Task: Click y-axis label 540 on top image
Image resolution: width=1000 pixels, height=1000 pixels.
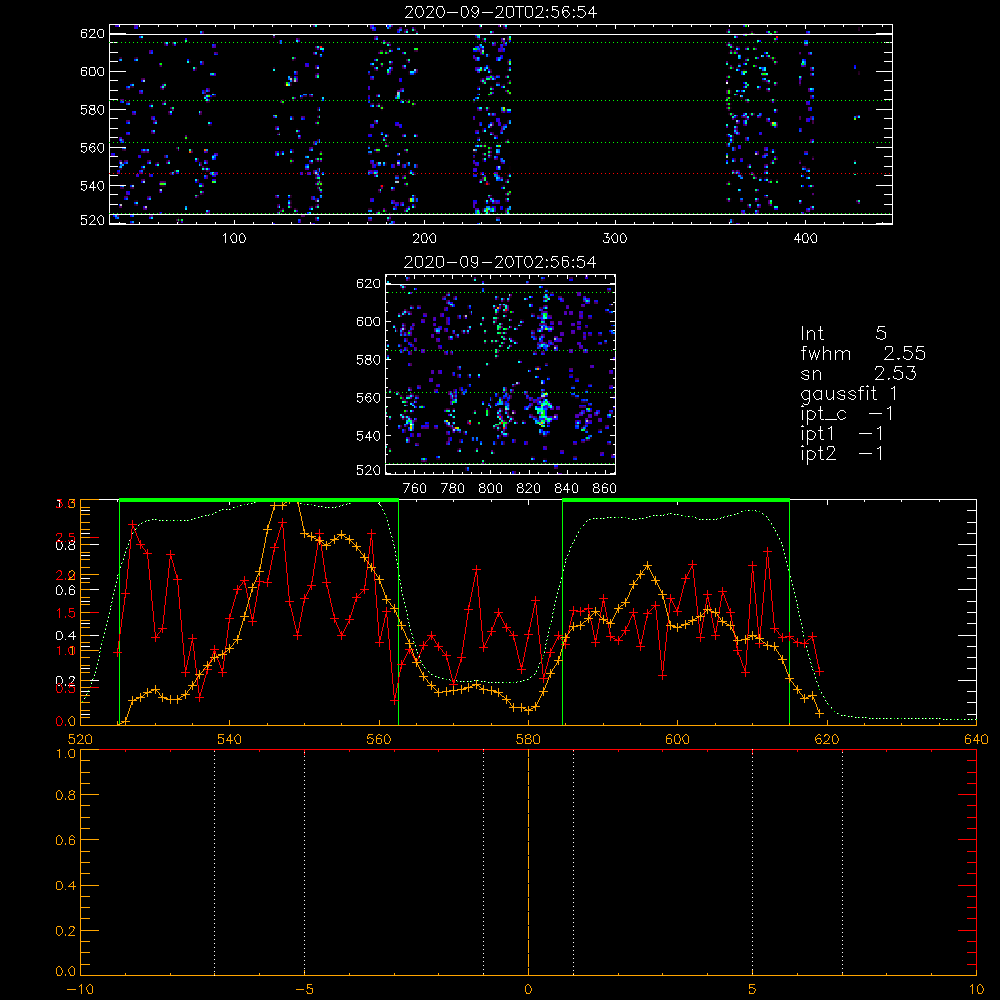Action: click(92, 186)
